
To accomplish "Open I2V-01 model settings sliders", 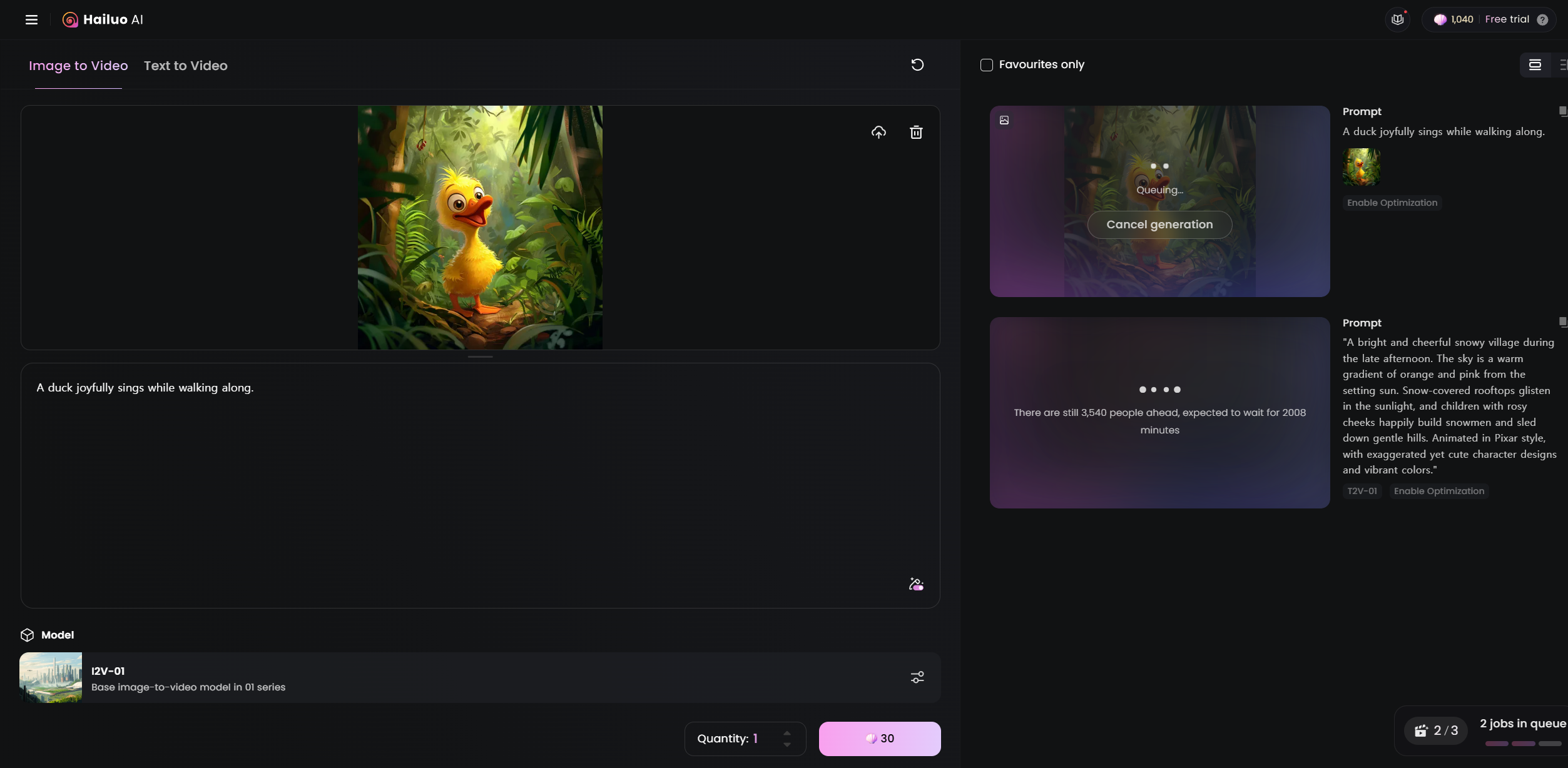I will click(x=917, y=677).
